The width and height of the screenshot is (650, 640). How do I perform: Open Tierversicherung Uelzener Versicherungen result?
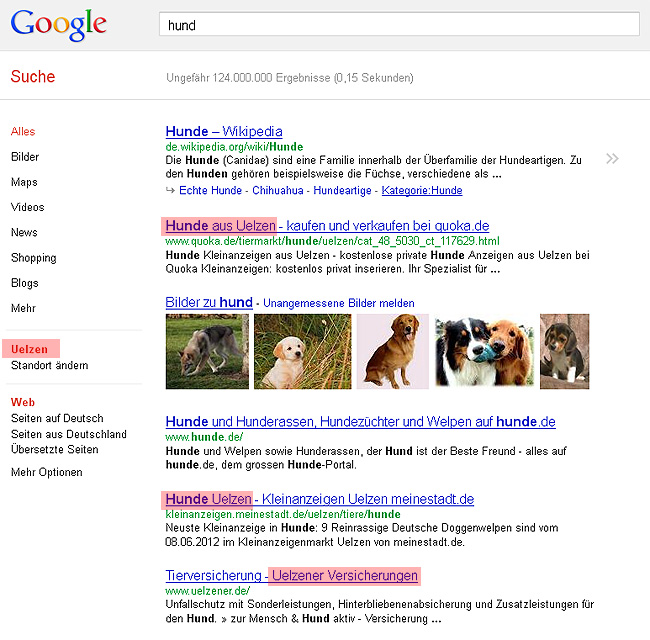[x=291, y=576]
